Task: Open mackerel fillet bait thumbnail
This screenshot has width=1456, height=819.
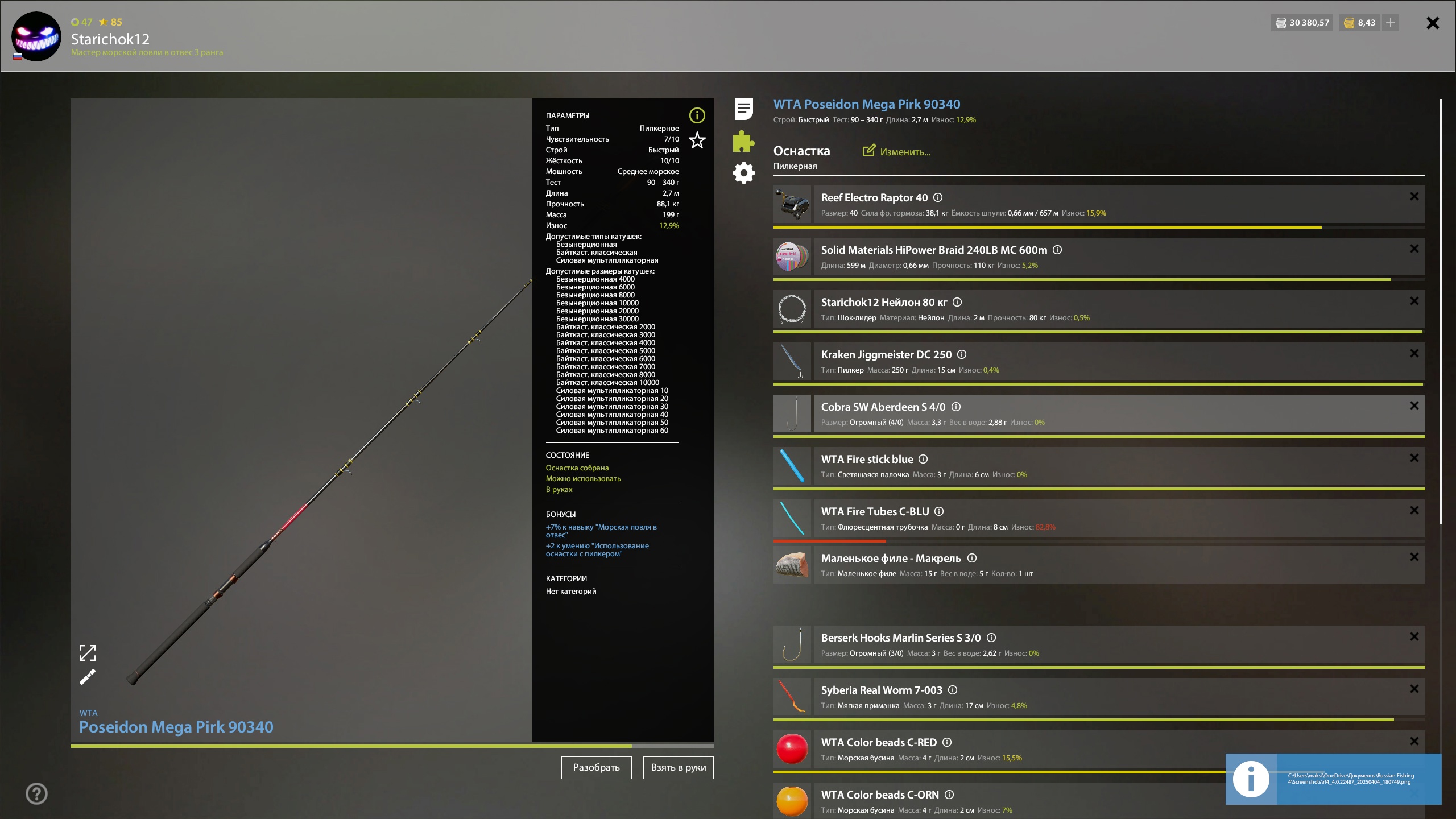Action: (x=792, y=565)
